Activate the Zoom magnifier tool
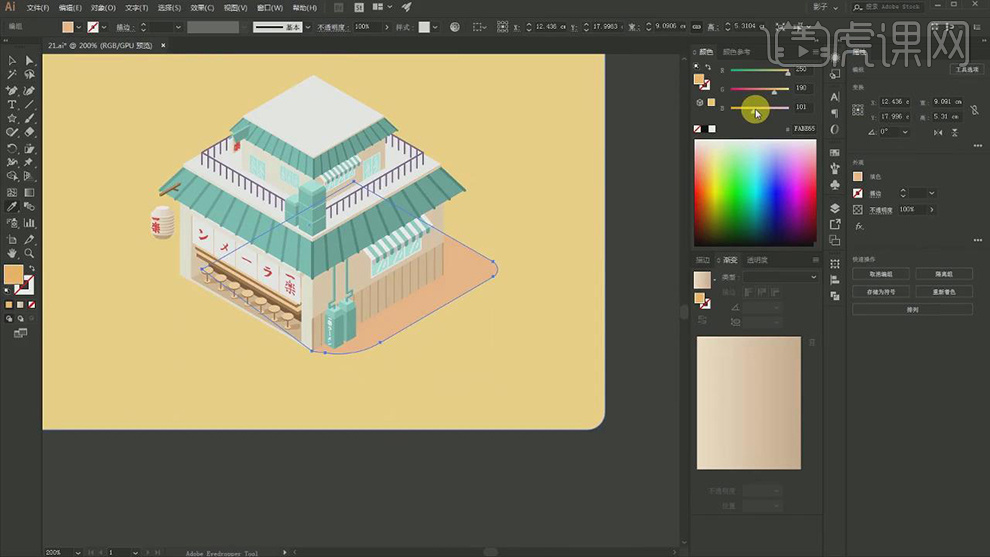This screenshot has width=990, height=557. 29,253
